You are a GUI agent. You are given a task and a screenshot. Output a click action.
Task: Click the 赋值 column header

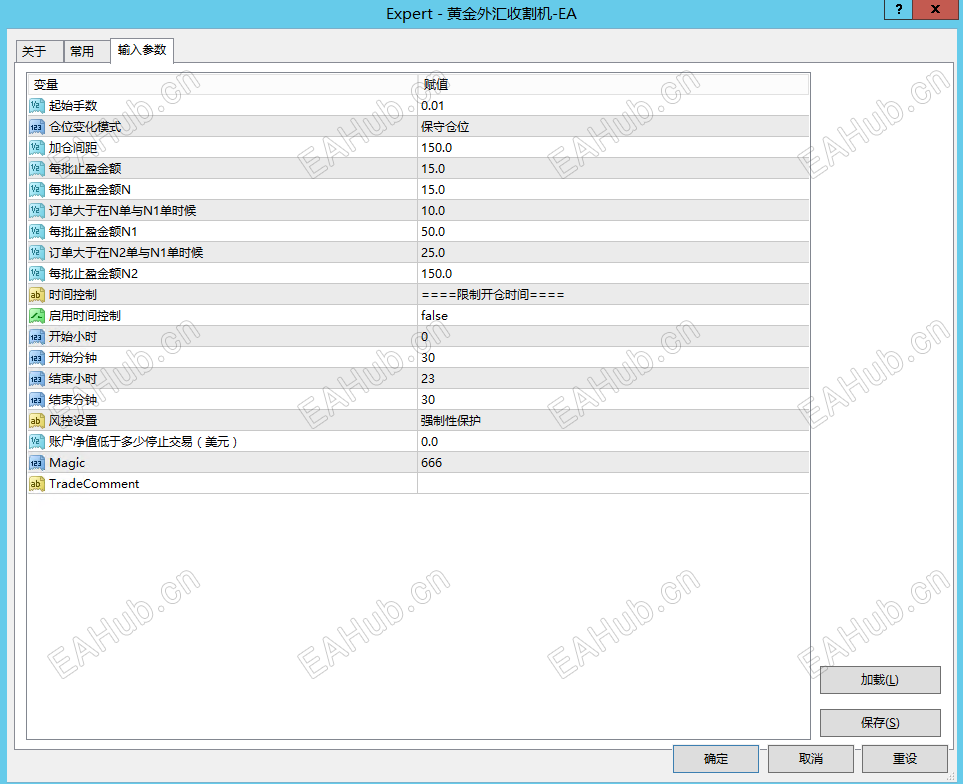[613, 85]
